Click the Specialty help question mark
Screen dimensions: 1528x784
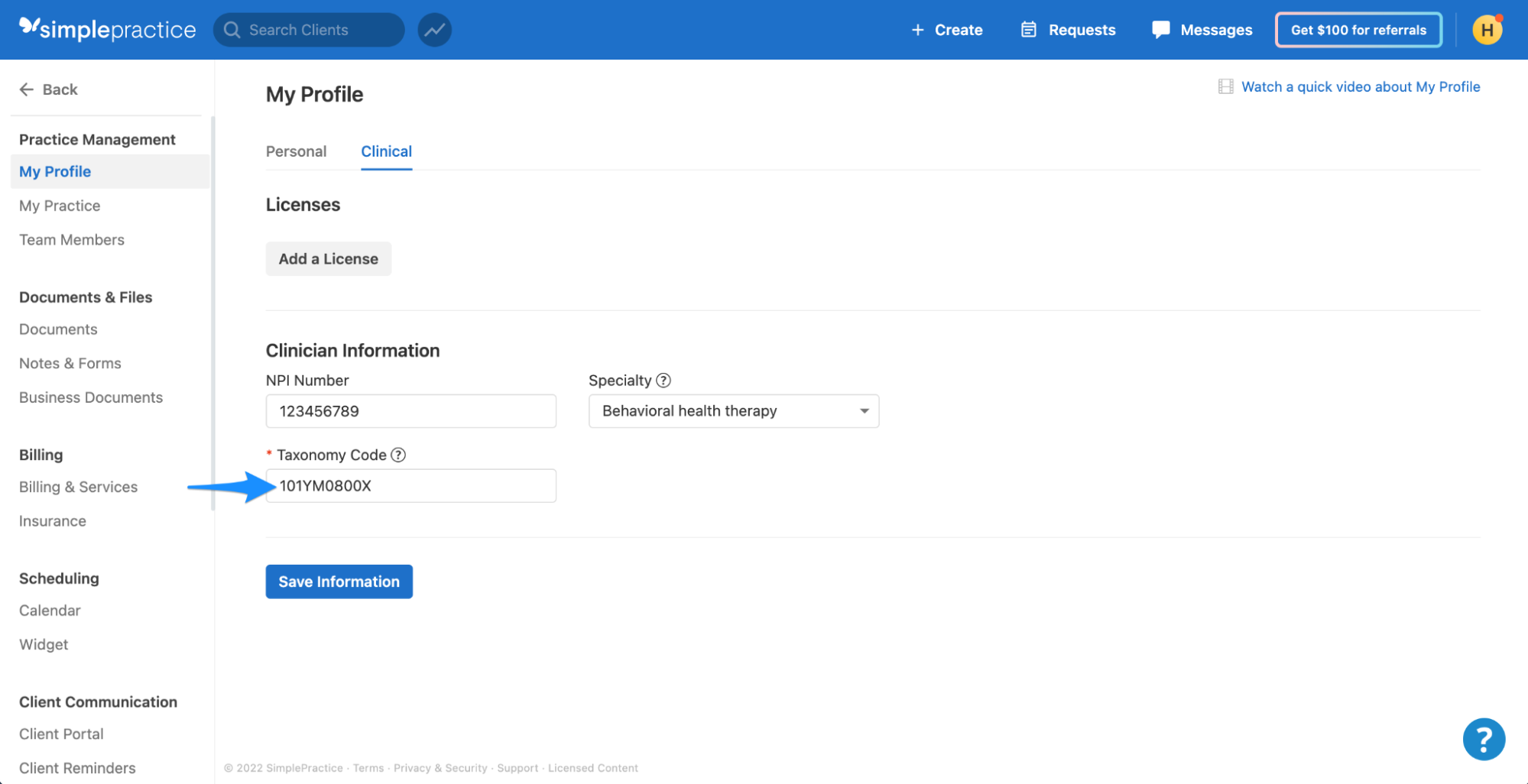click(663, 380)
